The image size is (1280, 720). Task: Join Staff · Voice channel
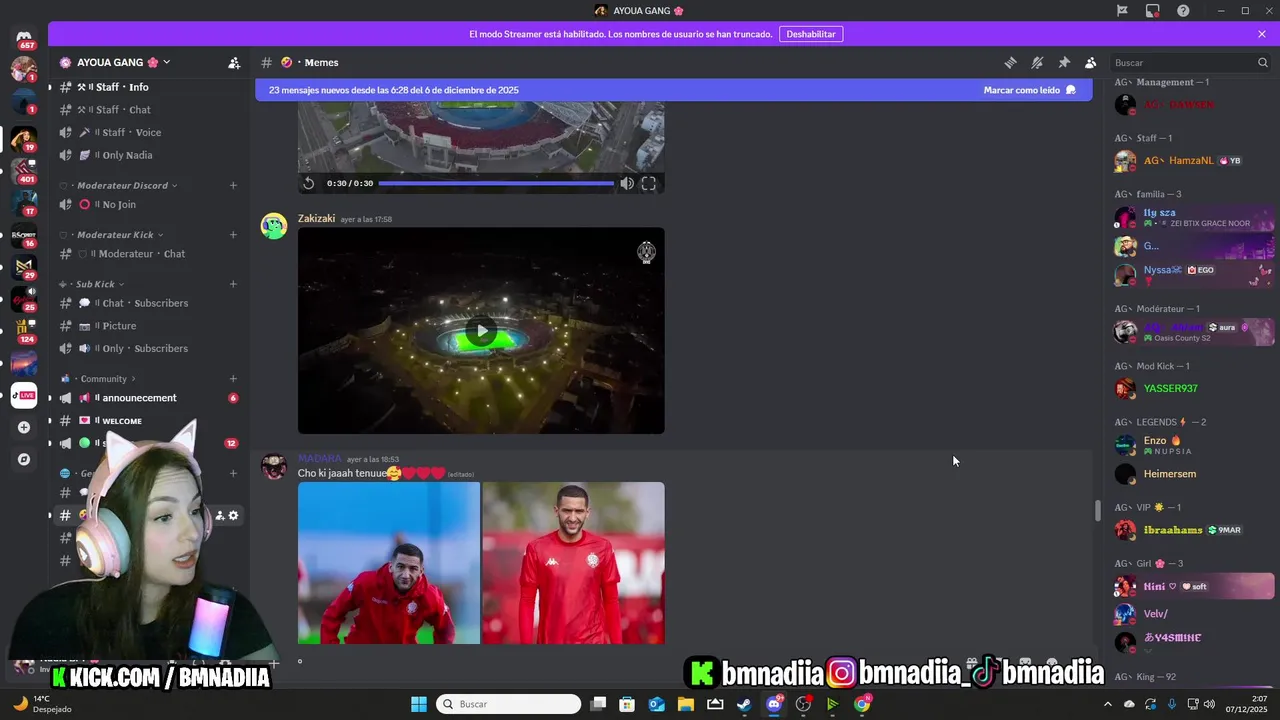[x=150, y=132]
